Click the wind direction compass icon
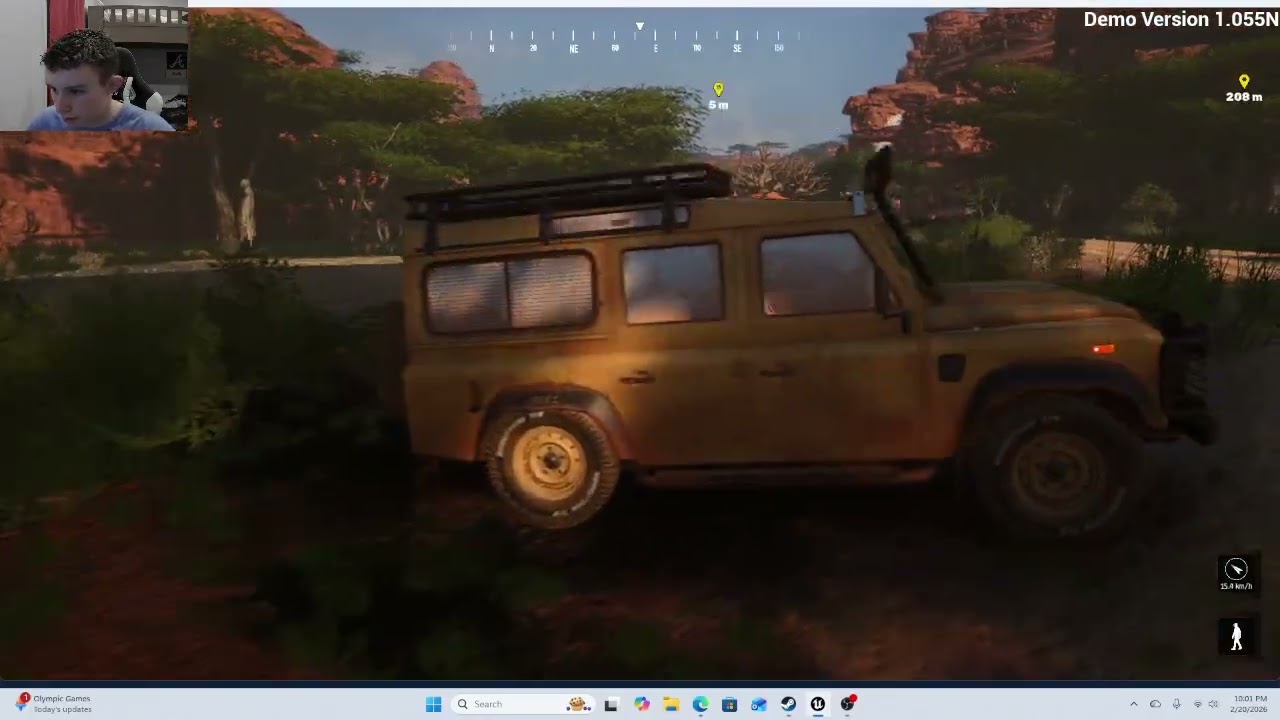 coord(1236,569)
